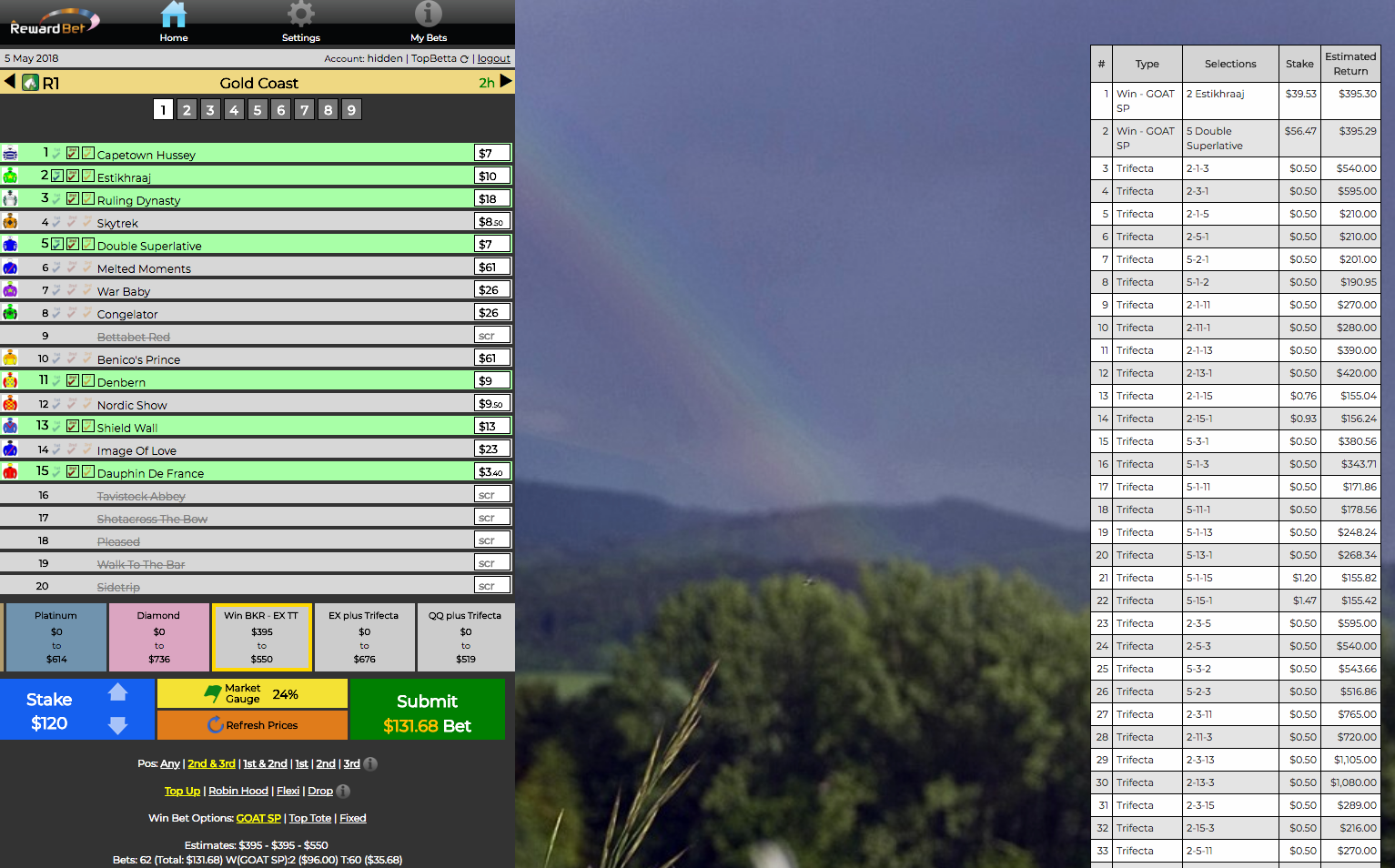Click the Refresh Prices circular arrow icon

(x=216, y=725)
